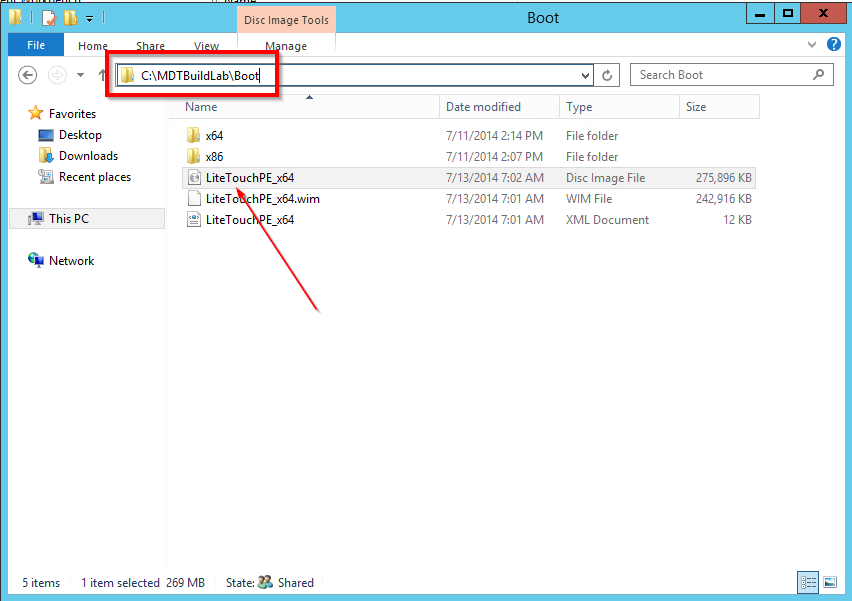
Task: Click the window folder icon in title bar
Action: tap(15, 17)
